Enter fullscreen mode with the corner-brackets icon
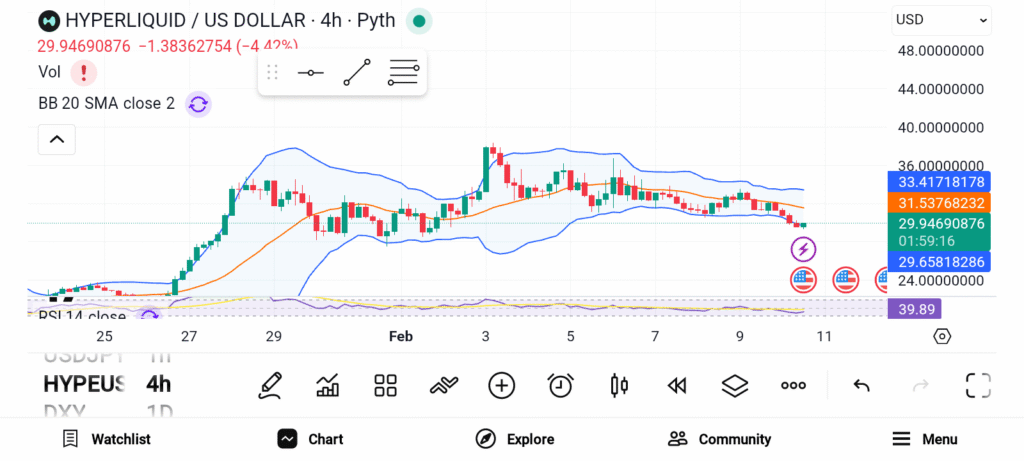 [977, 386]
